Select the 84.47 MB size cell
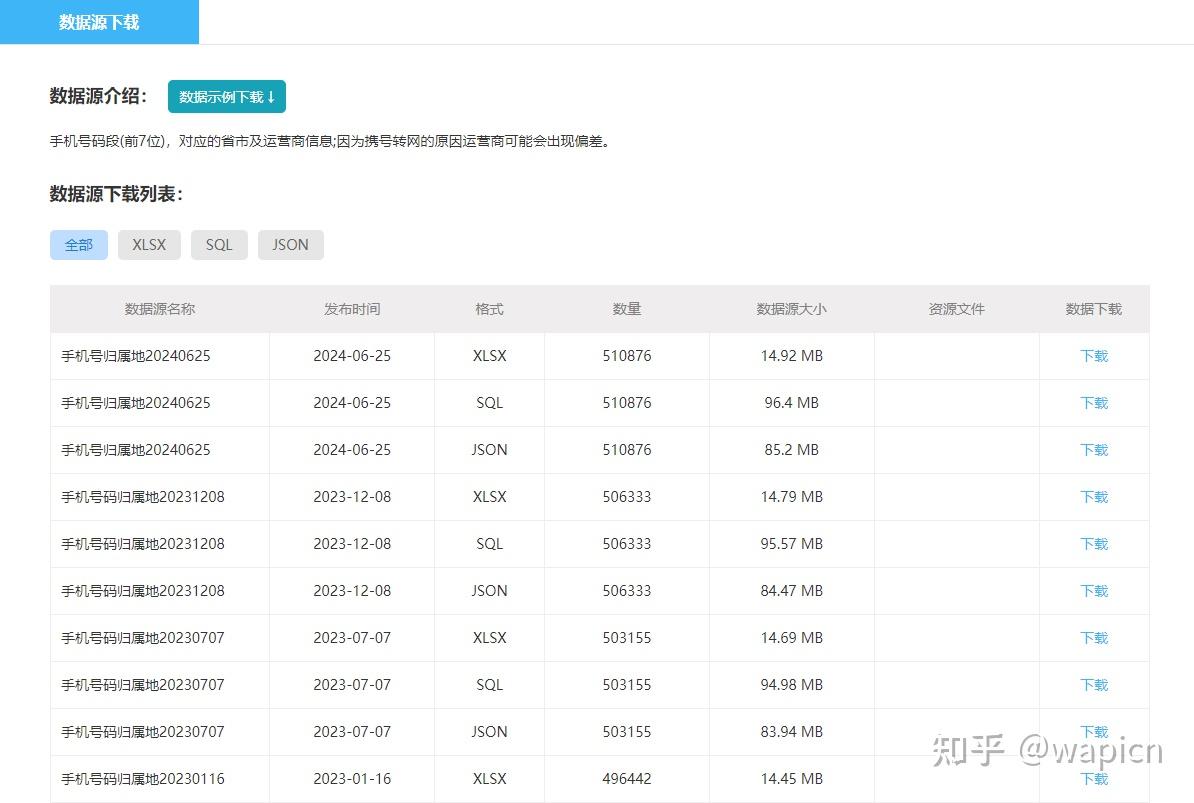Viewport: 1194px width, 803px height. [792, 591]
